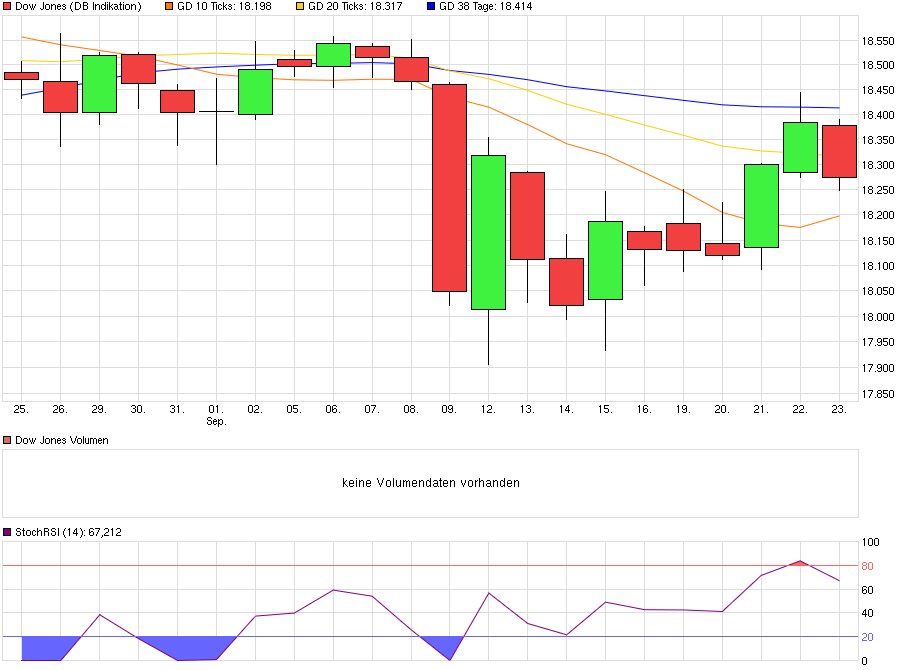Click the StochRSI axis label '80'
Image resolution: width=900 pixels, height=670 pixels.
click(x=867, y=566)
